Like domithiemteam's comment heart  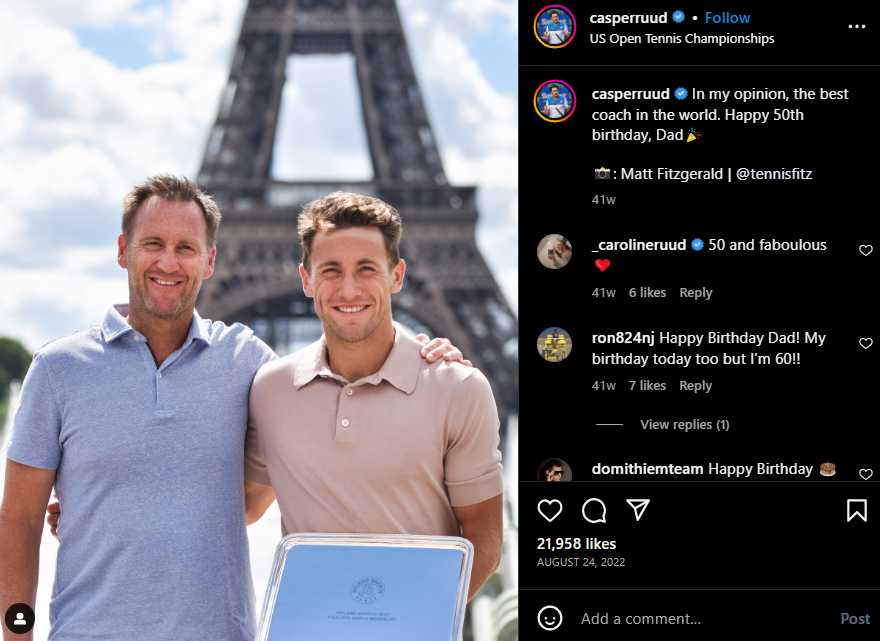(865, 474)
